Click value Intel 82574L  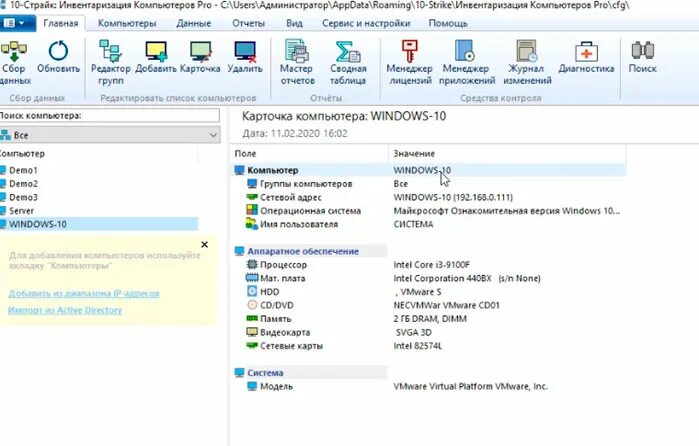pyautogui.click(x=418, y=346)
